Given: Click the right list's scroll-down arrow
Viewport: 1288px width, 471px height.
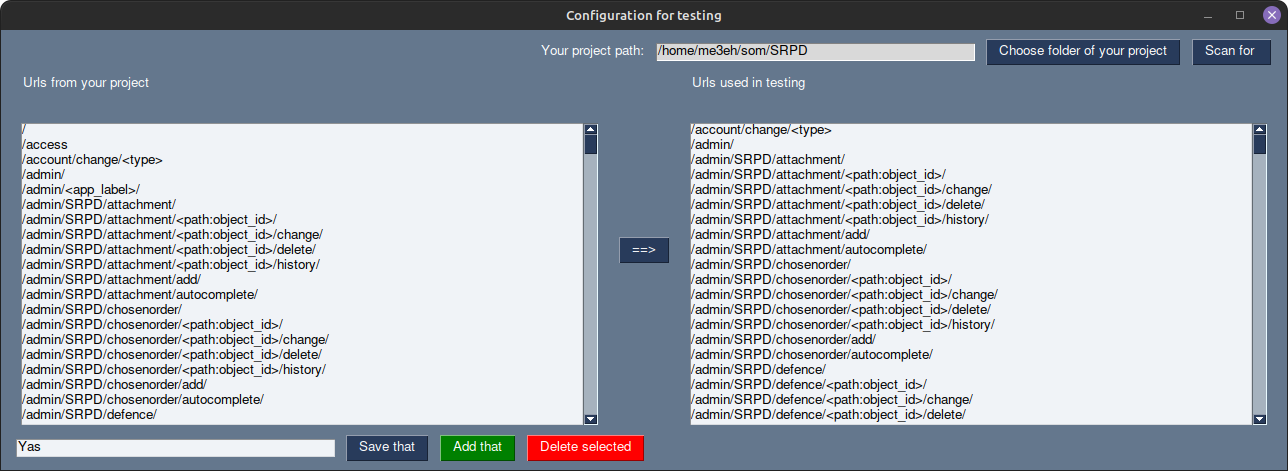Looking at the screenshot, I should point(1259,419).
